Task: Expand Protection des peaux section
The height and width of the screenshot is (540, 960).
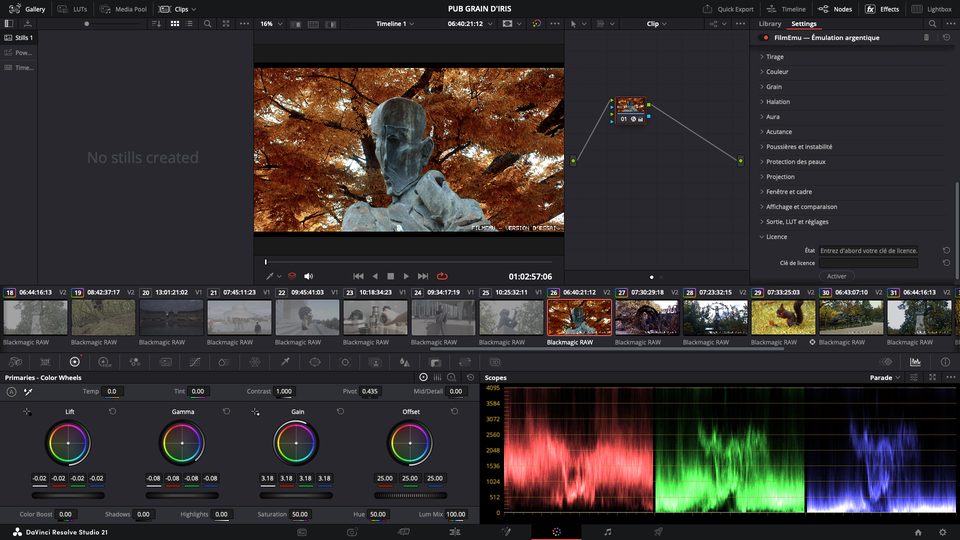Action: point(795,162)
